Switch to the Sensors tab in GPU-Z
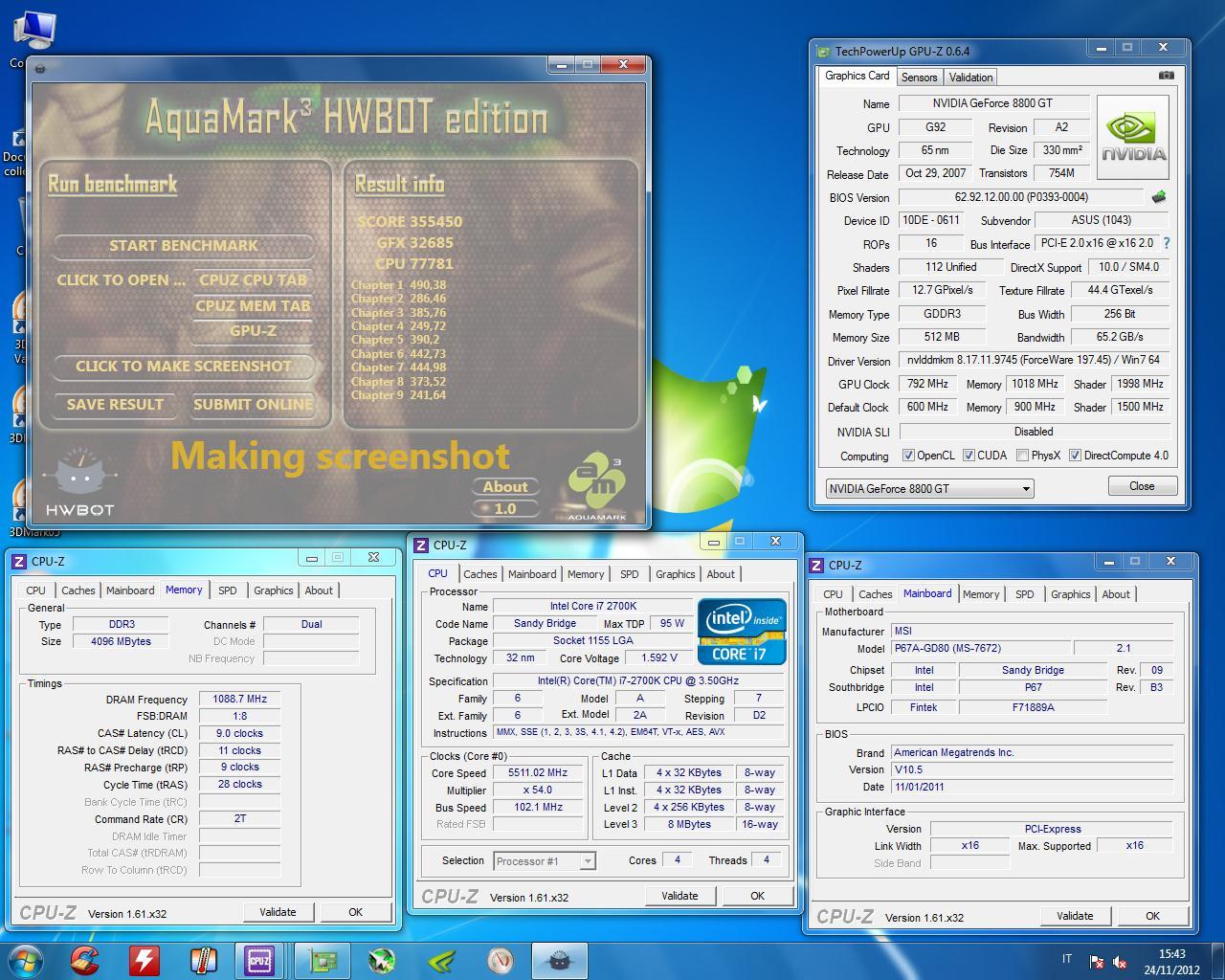The height and width of the screenshot is (980, 1225). pos(919,78)
